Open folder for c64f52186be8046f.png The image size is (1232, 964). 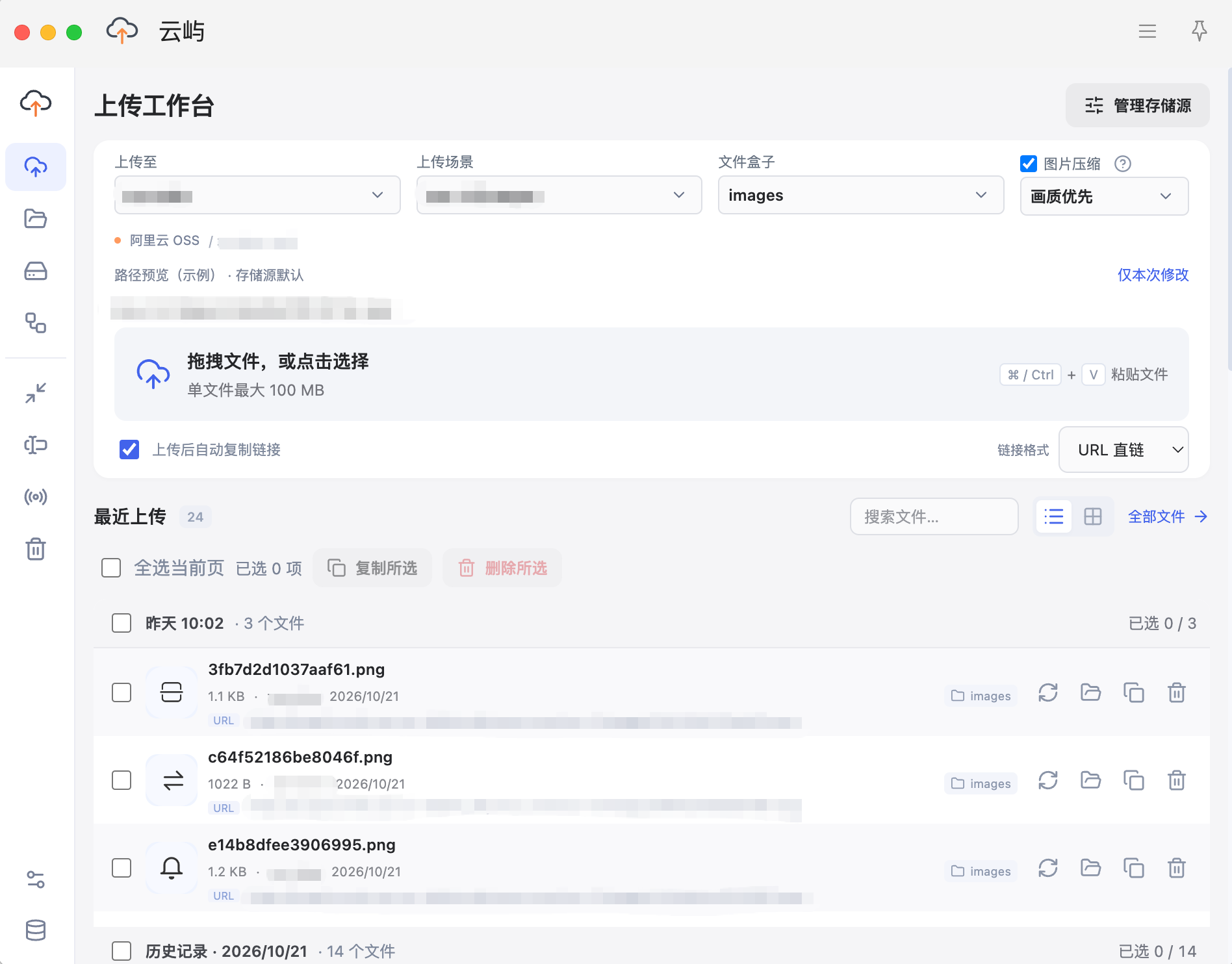tap(1091, 780)
